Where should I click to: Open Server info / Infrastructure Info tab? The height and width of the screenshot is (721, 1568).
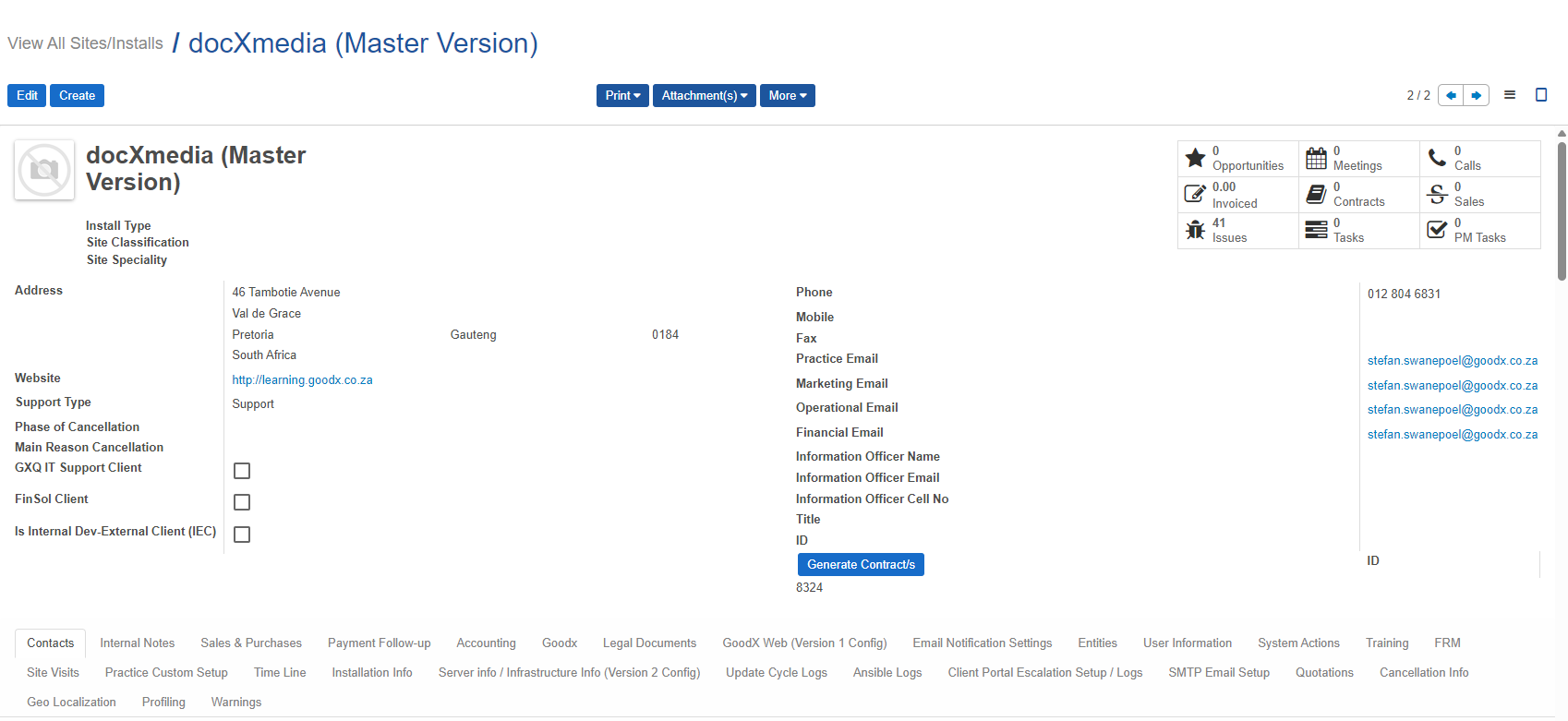coord(569,673)
